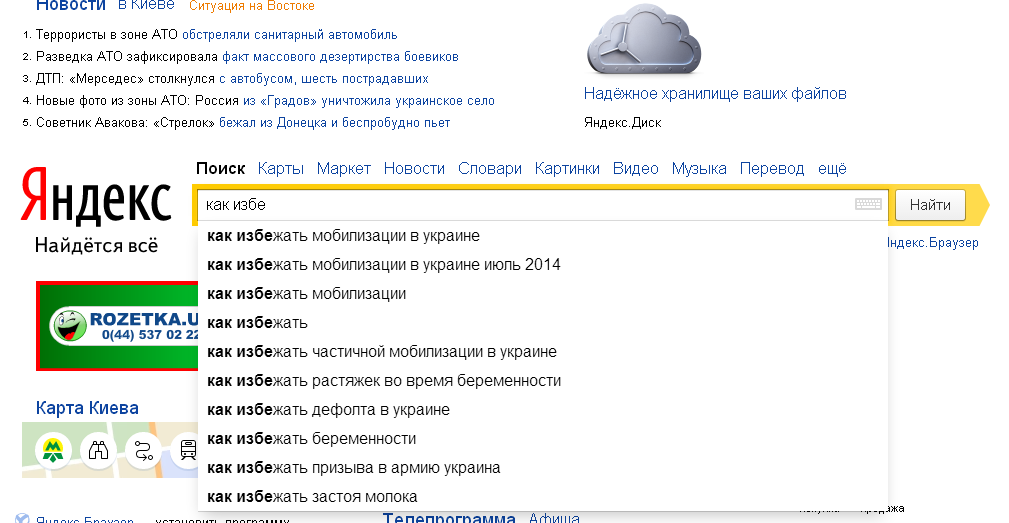Choose suggestion 'как избежать беременности'
Viewport: 1009px width, 523px height.
pos(542,438)
